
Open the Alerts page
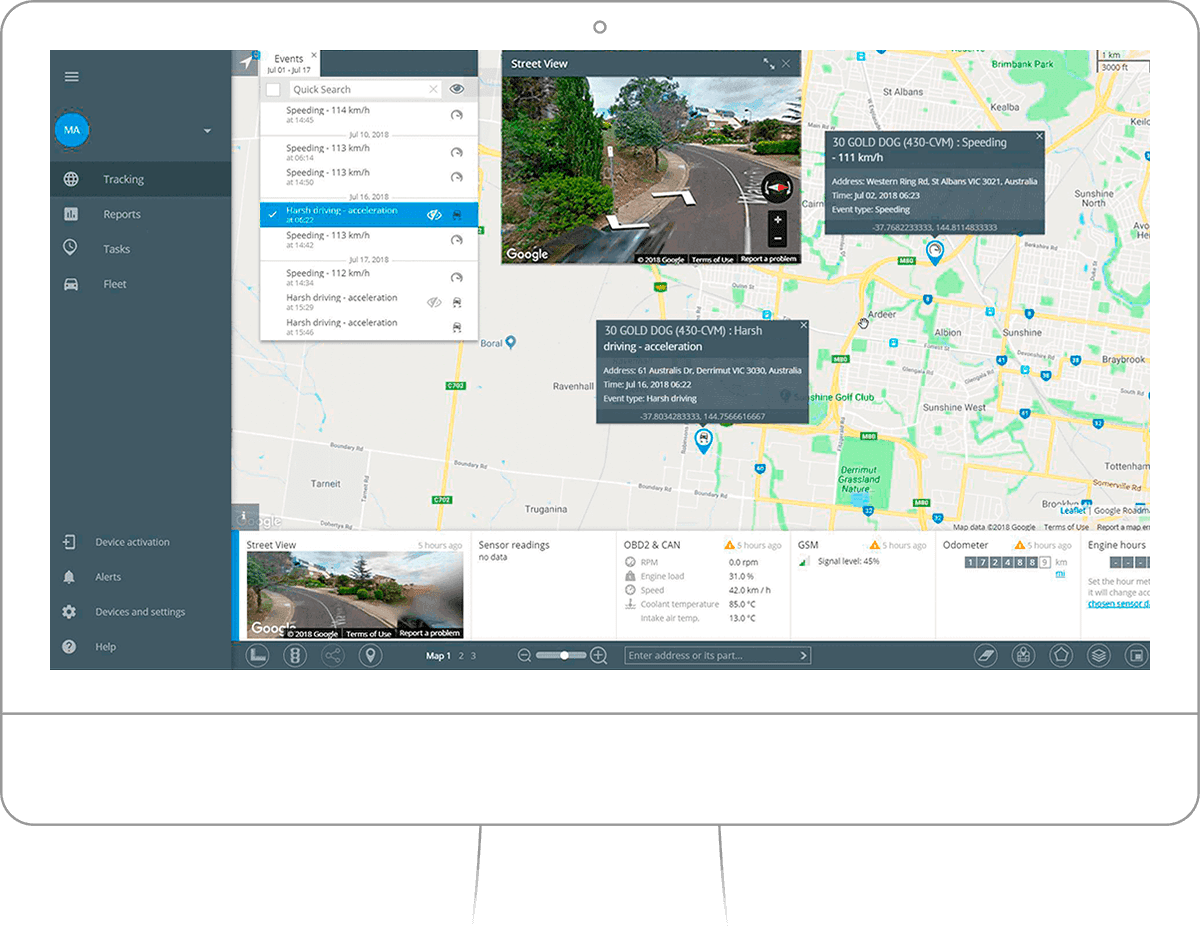[141, 577]
